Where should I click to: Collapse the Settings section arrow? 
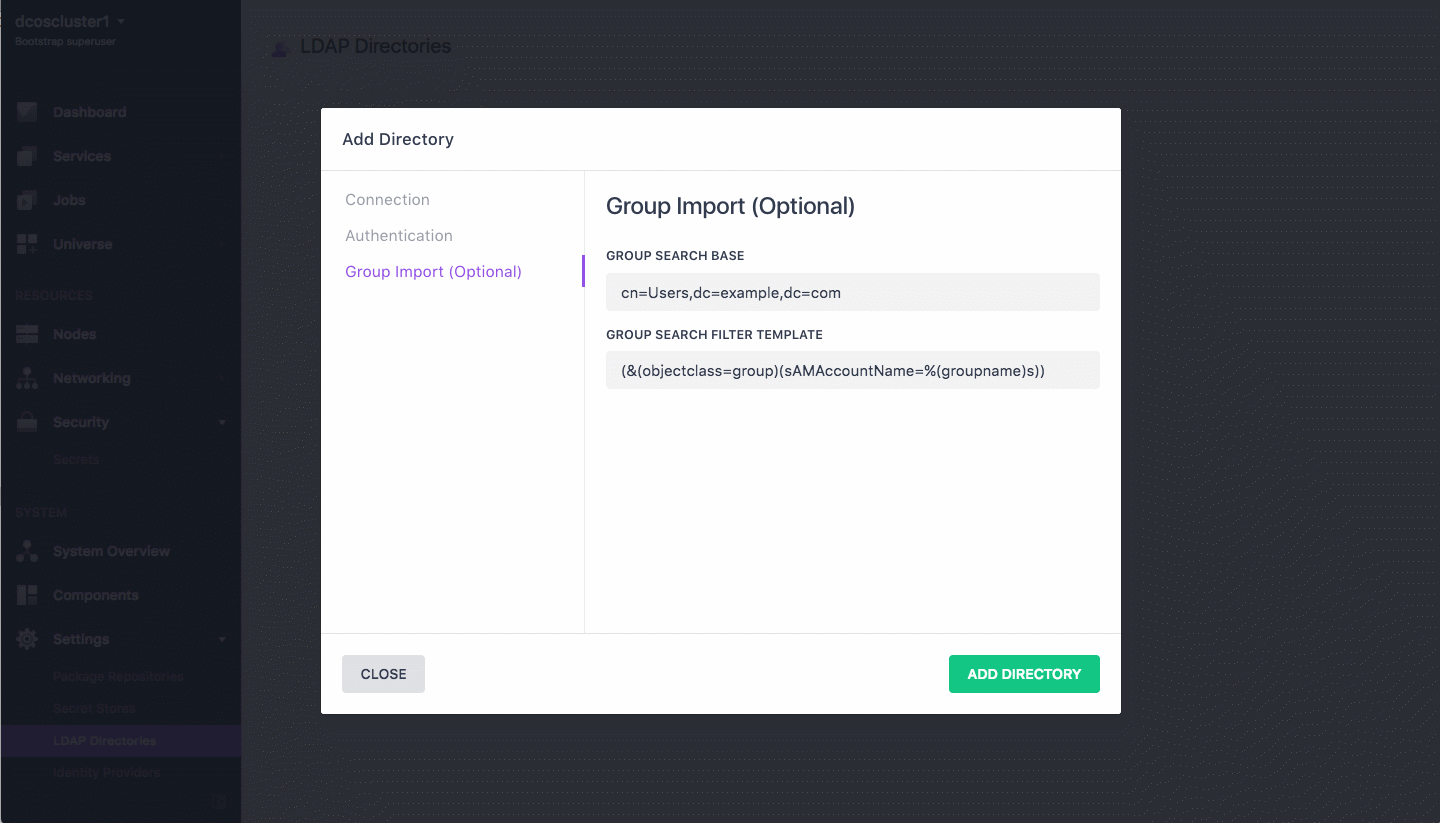(222, 639)
